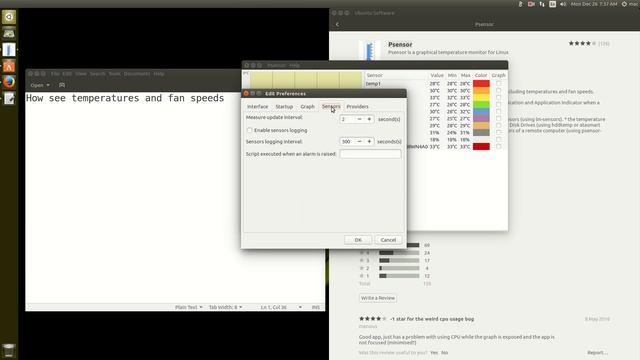Open the network arrows indicator menu

[542, 4]
